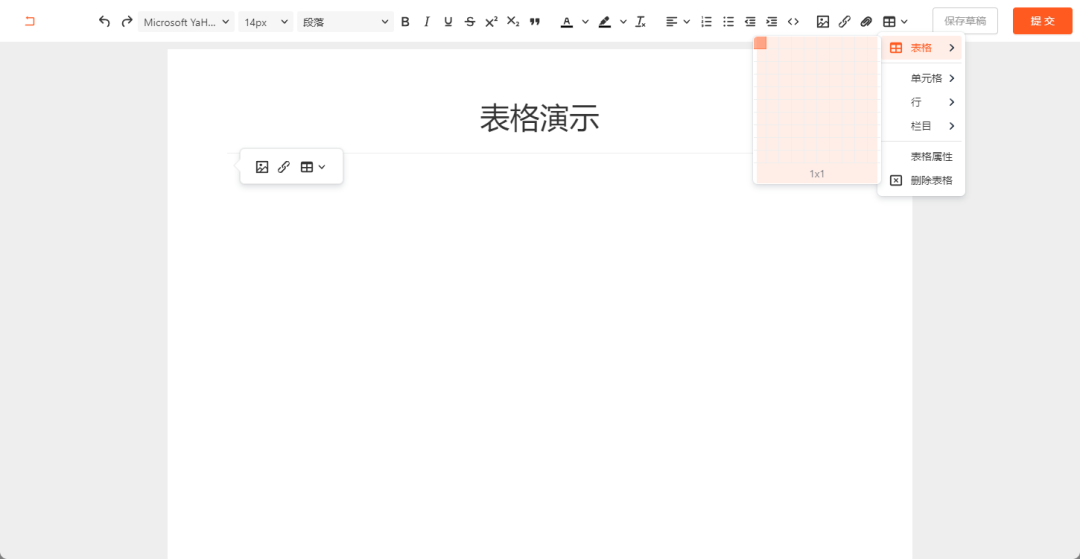Screen dimensions: 1080x559
Task: Open the text color picker arrow
Action: [585, 21]
